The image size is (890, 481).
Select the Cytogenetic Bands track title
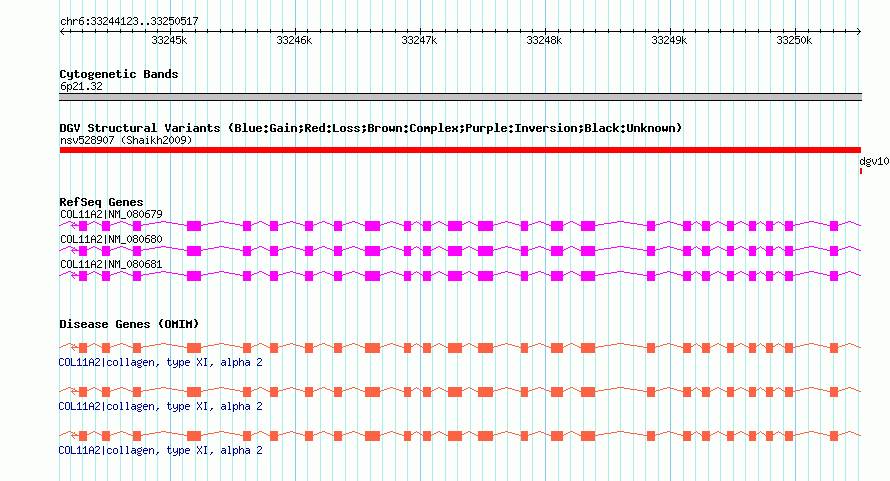point(119,74)
